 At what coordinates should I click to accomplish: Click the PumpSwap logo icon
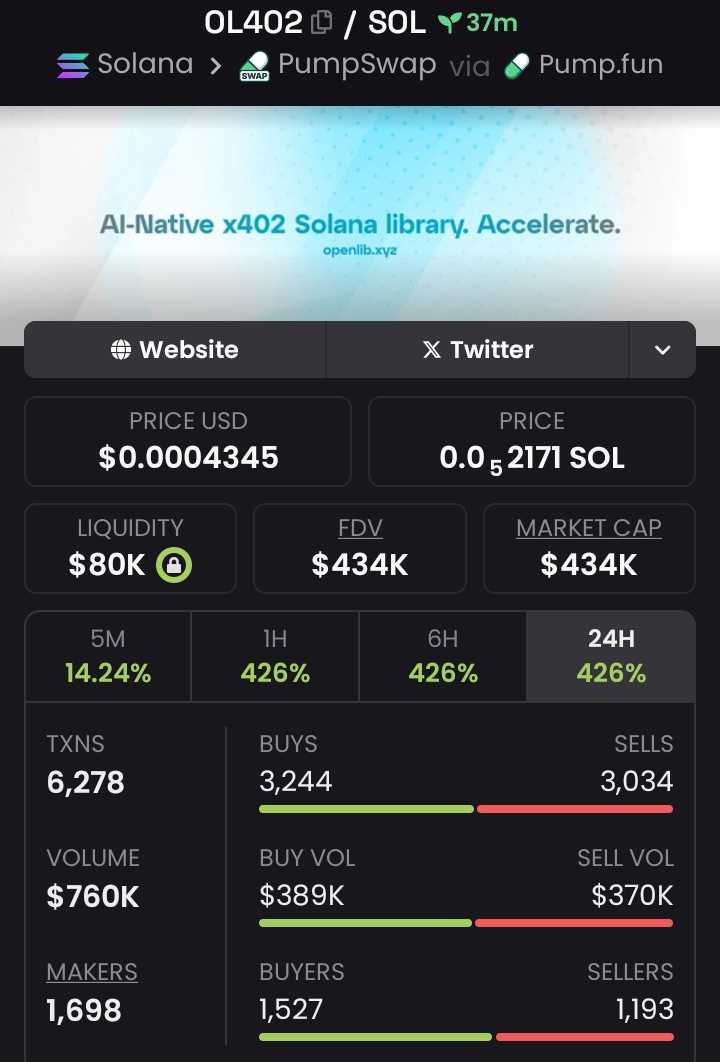254,67
